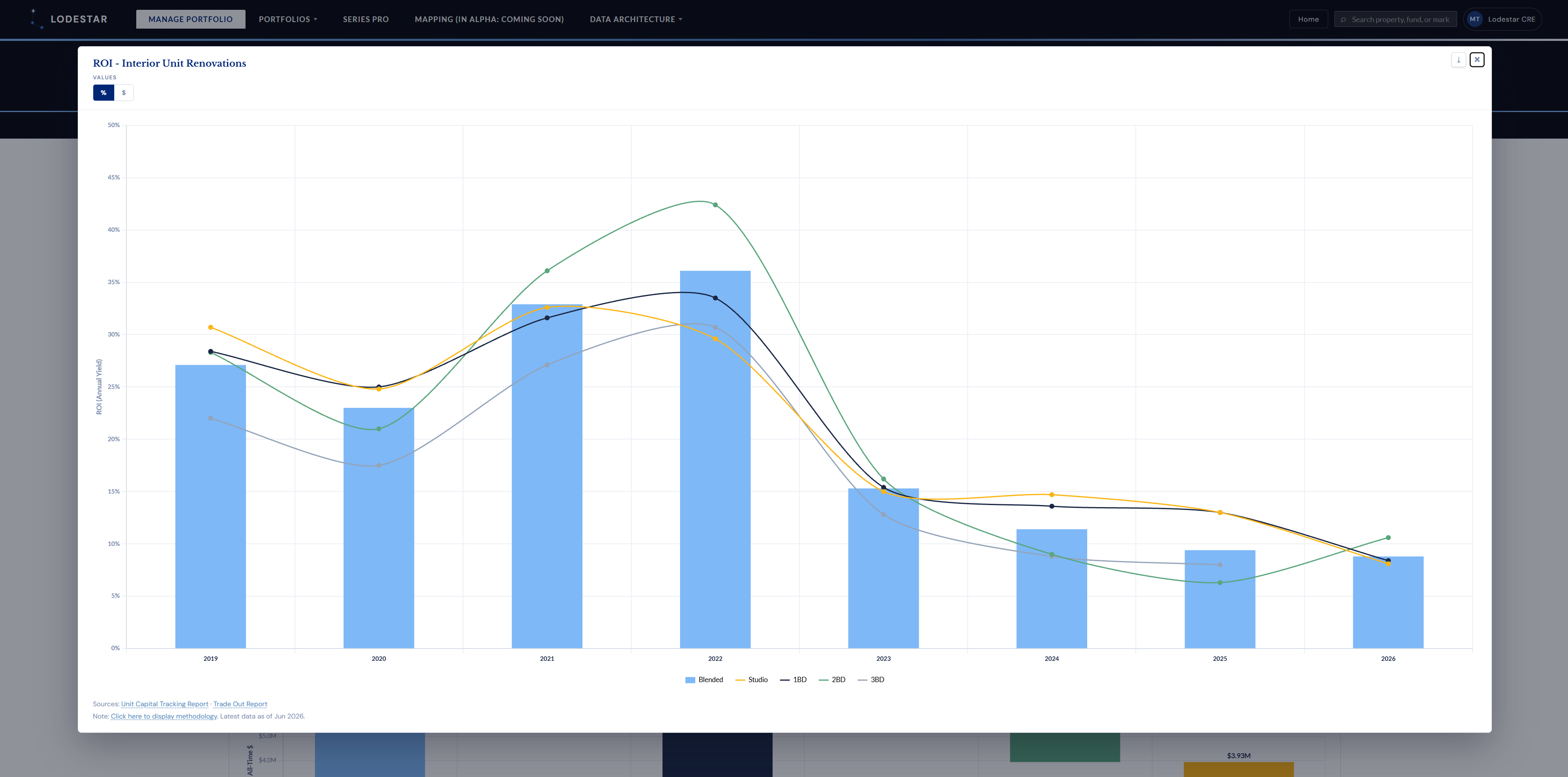Click the 2019 blended bar

[x=211, y=506]
